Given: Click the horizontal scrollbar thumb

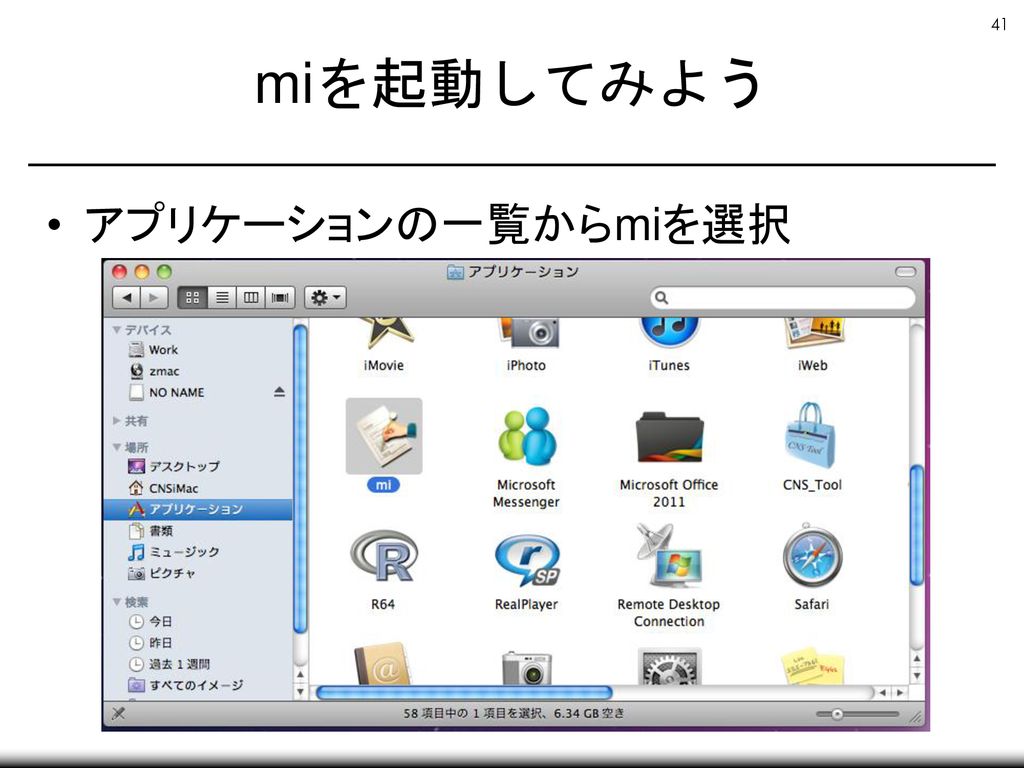Looking at the screenshot, I should coord(464,692).
